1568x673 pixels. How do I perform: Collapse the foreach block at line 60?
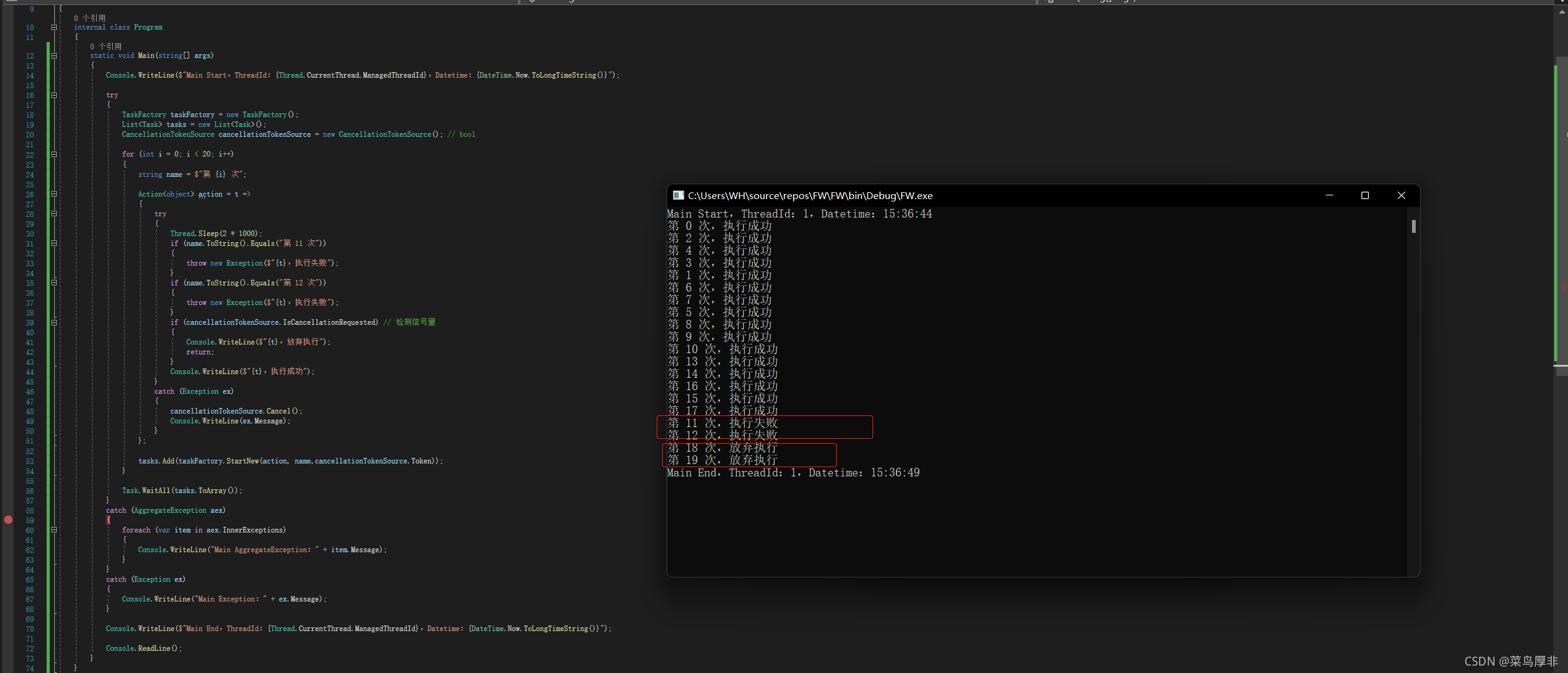point(54,530)
